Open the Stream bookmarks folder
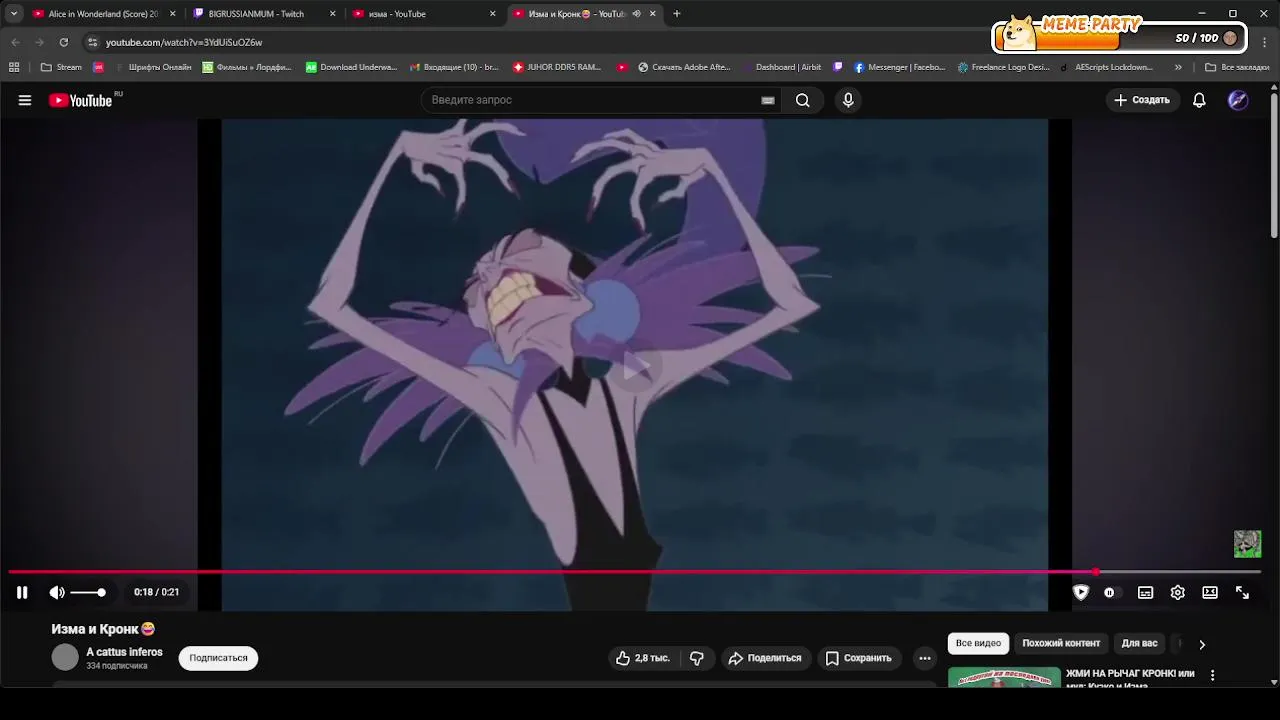Screen dimensions: 1280x720 point(62,67)
